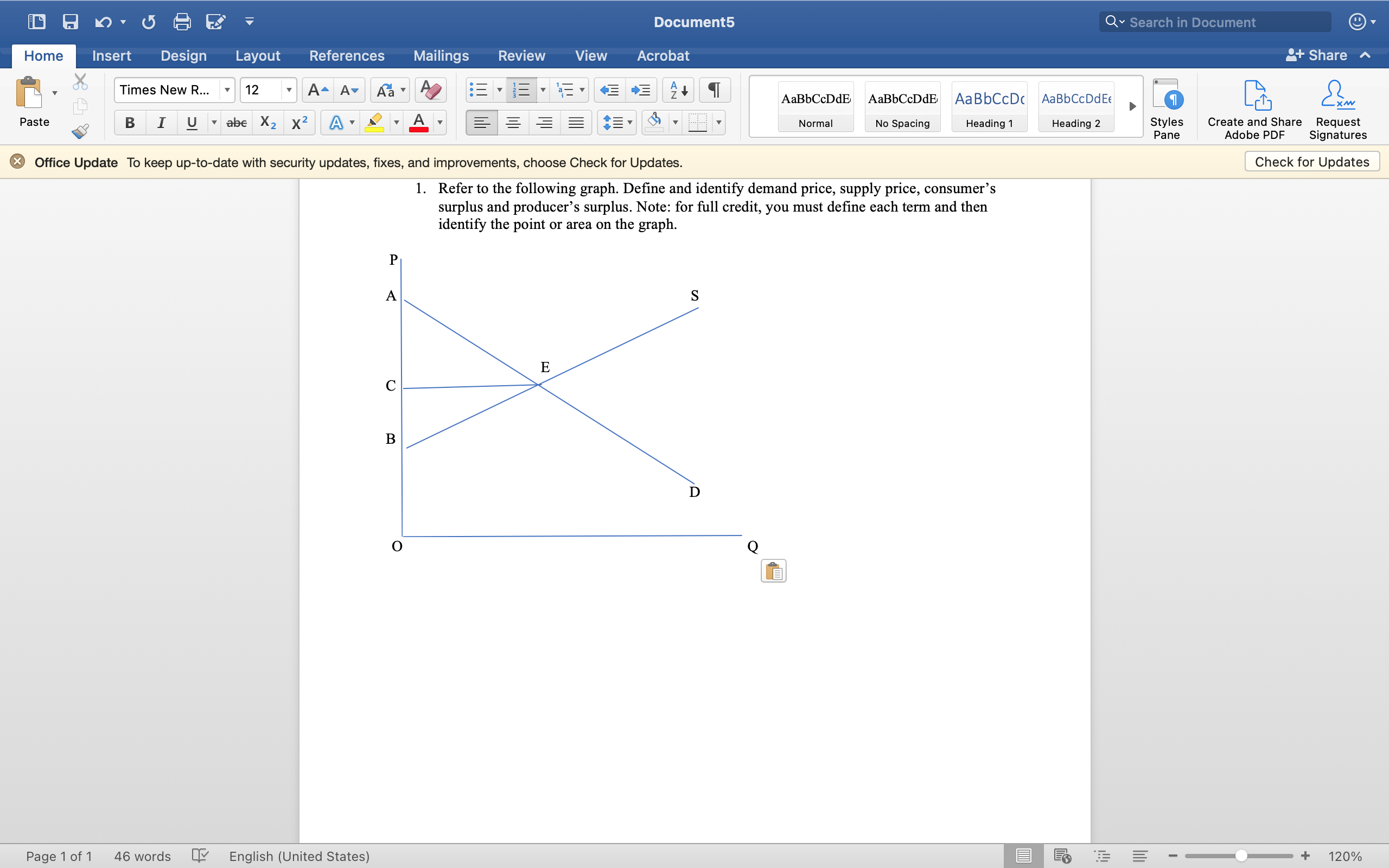Click the Check for Updates button
Image resolution: width=1389 pixels, height=868 pixels.
1311,161
